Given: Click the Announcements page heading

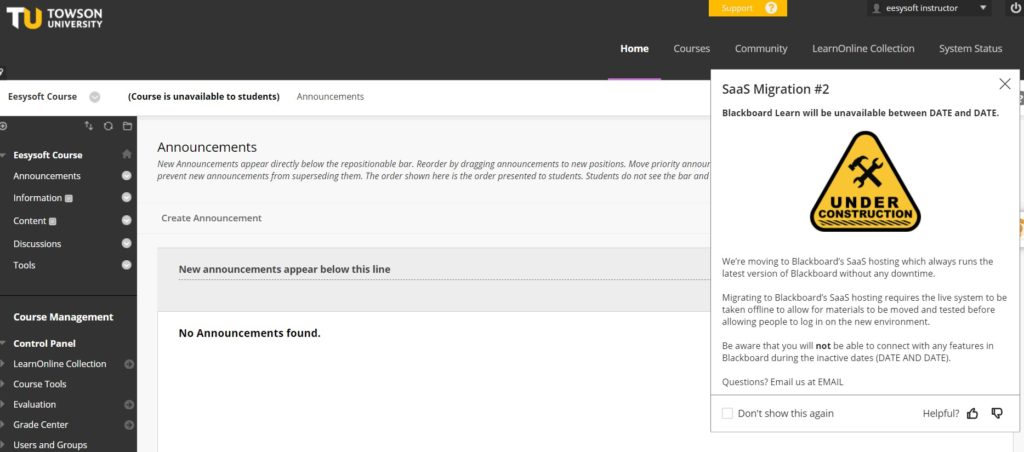Looking at the screenshot, I should [207, 147].
